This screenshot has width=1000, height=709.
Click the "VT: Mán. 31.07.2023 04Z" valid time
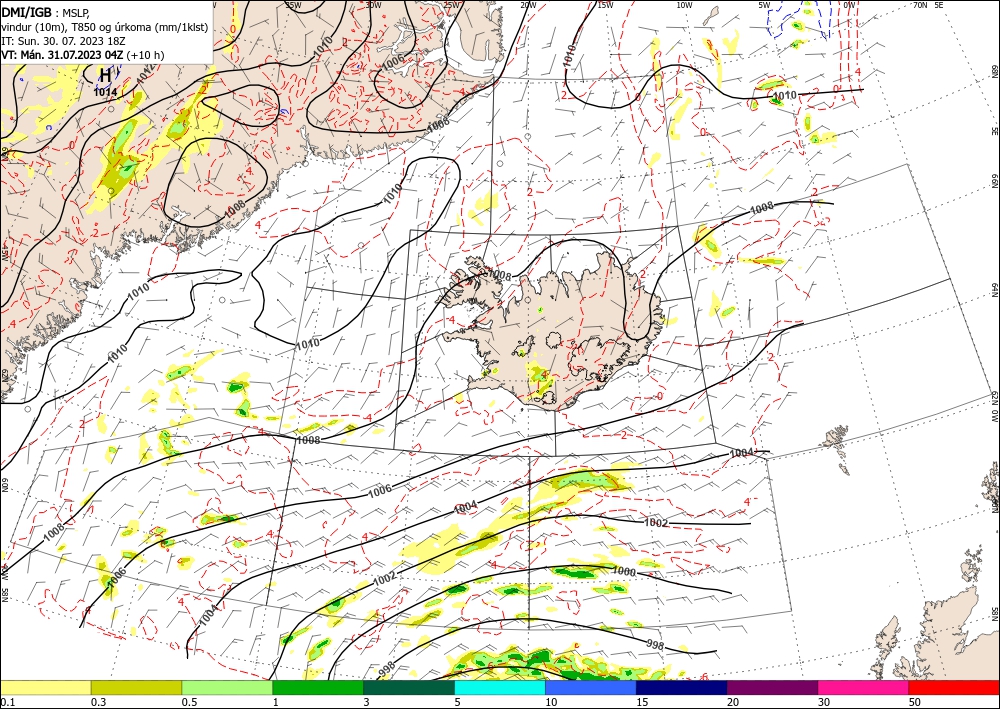[62, 55]
